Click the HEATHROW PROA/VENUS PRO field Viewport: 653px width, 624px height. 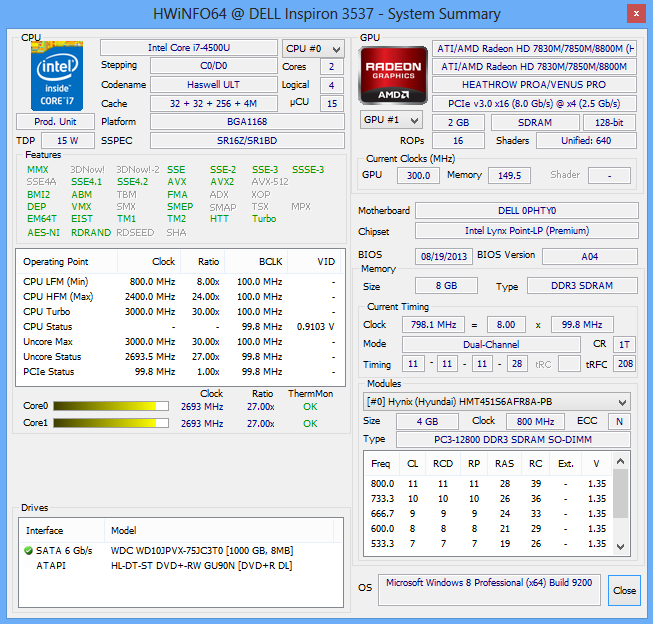pos(534,85)
